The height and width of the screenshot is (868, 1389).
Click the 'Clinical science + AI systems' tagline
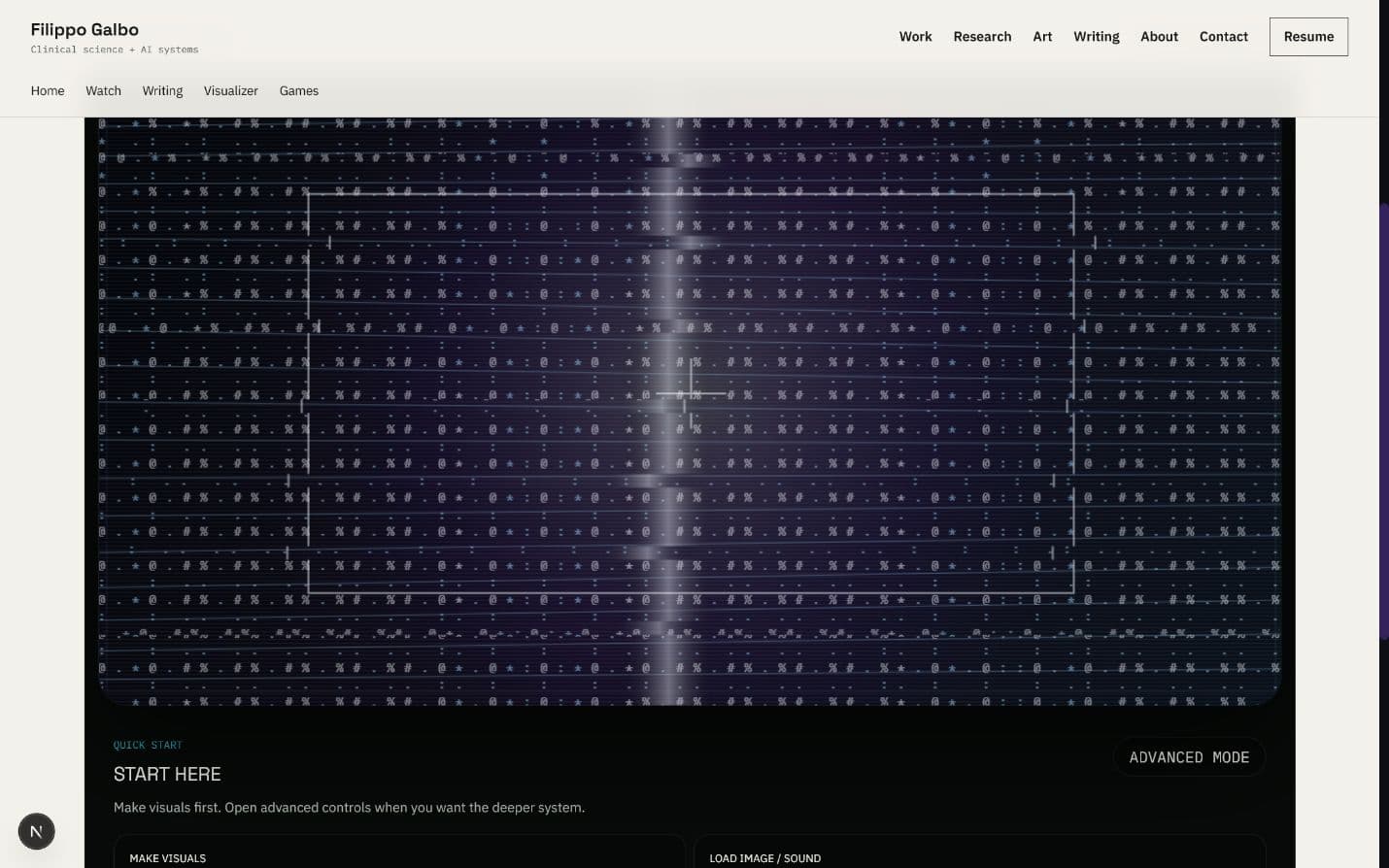click(115, 50)
